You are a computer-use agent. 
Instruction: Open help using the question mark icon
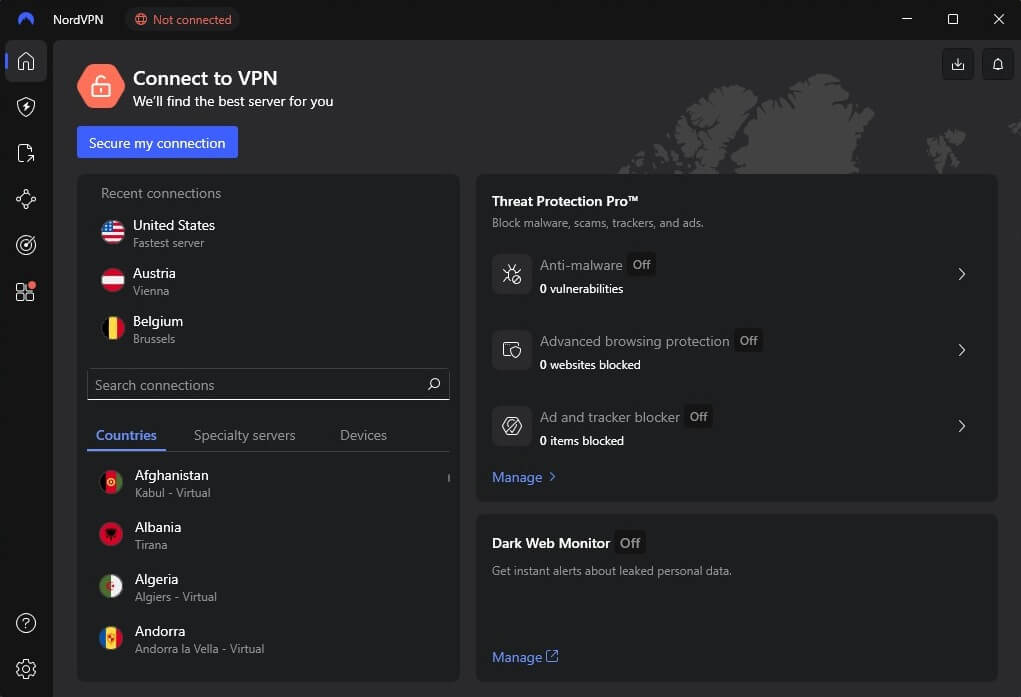point(25,622)
